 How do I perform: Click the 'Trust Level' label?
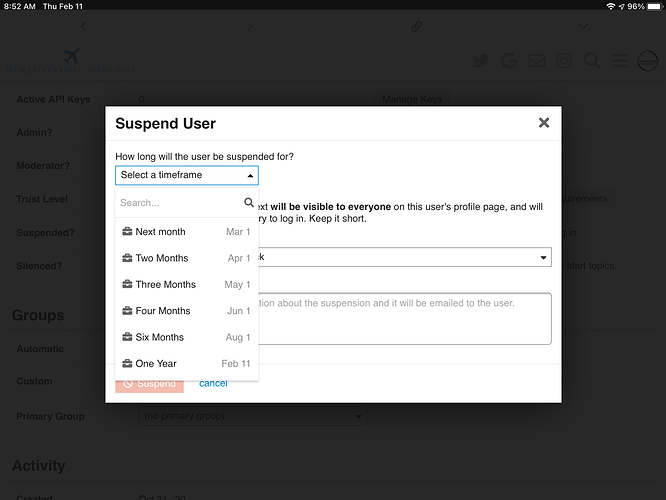[42, 199]
